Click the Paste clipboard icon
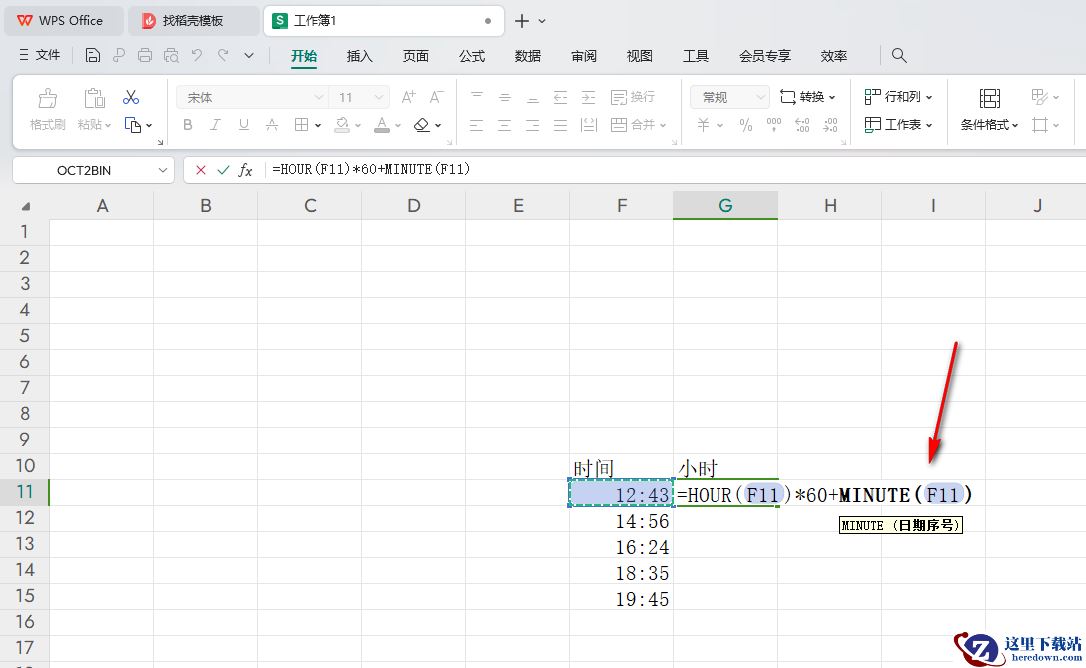 (x=94, y=98)
